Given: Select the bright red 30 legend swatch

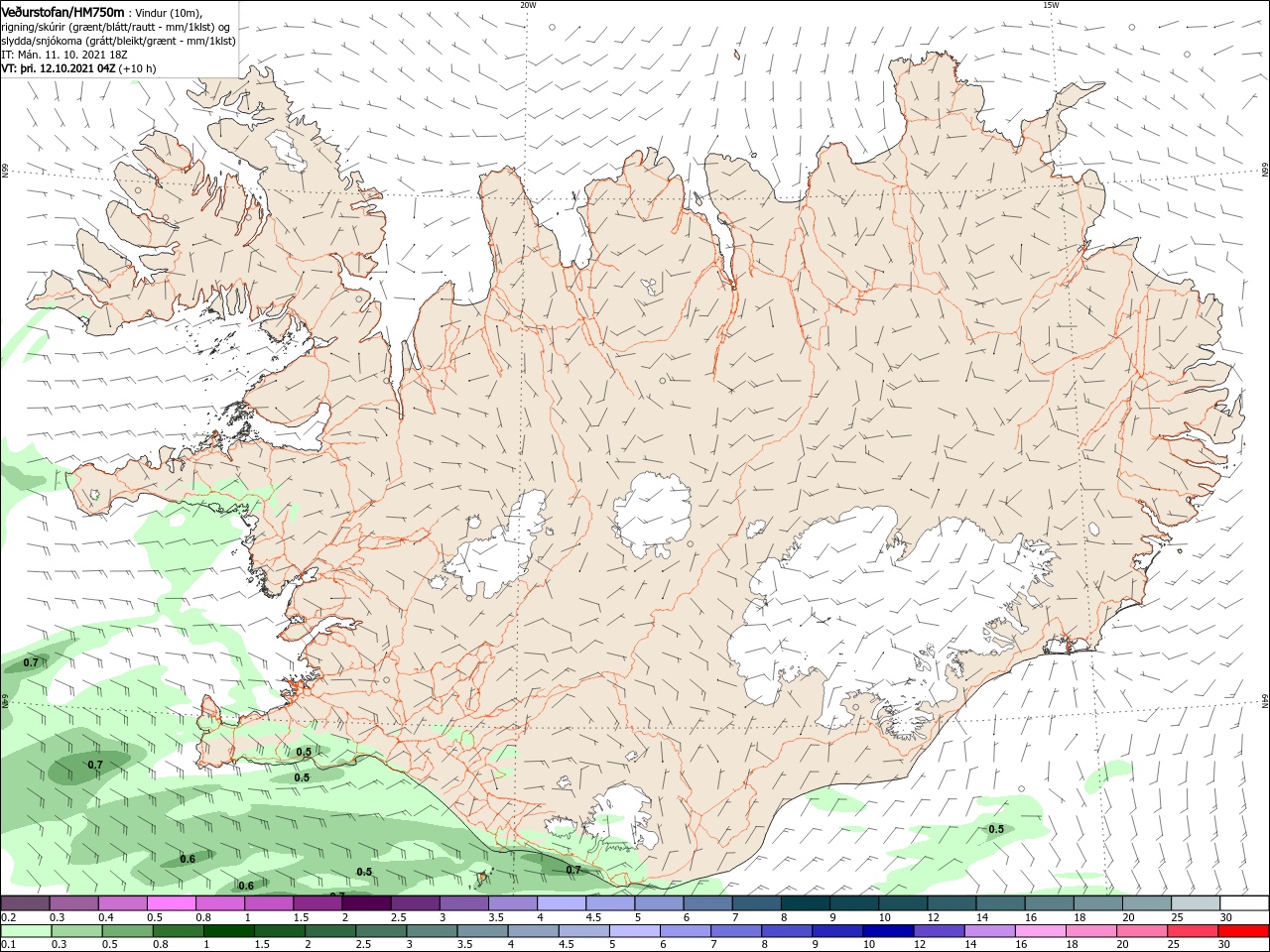Looking at the screenshot, I should click(1243, 931).
